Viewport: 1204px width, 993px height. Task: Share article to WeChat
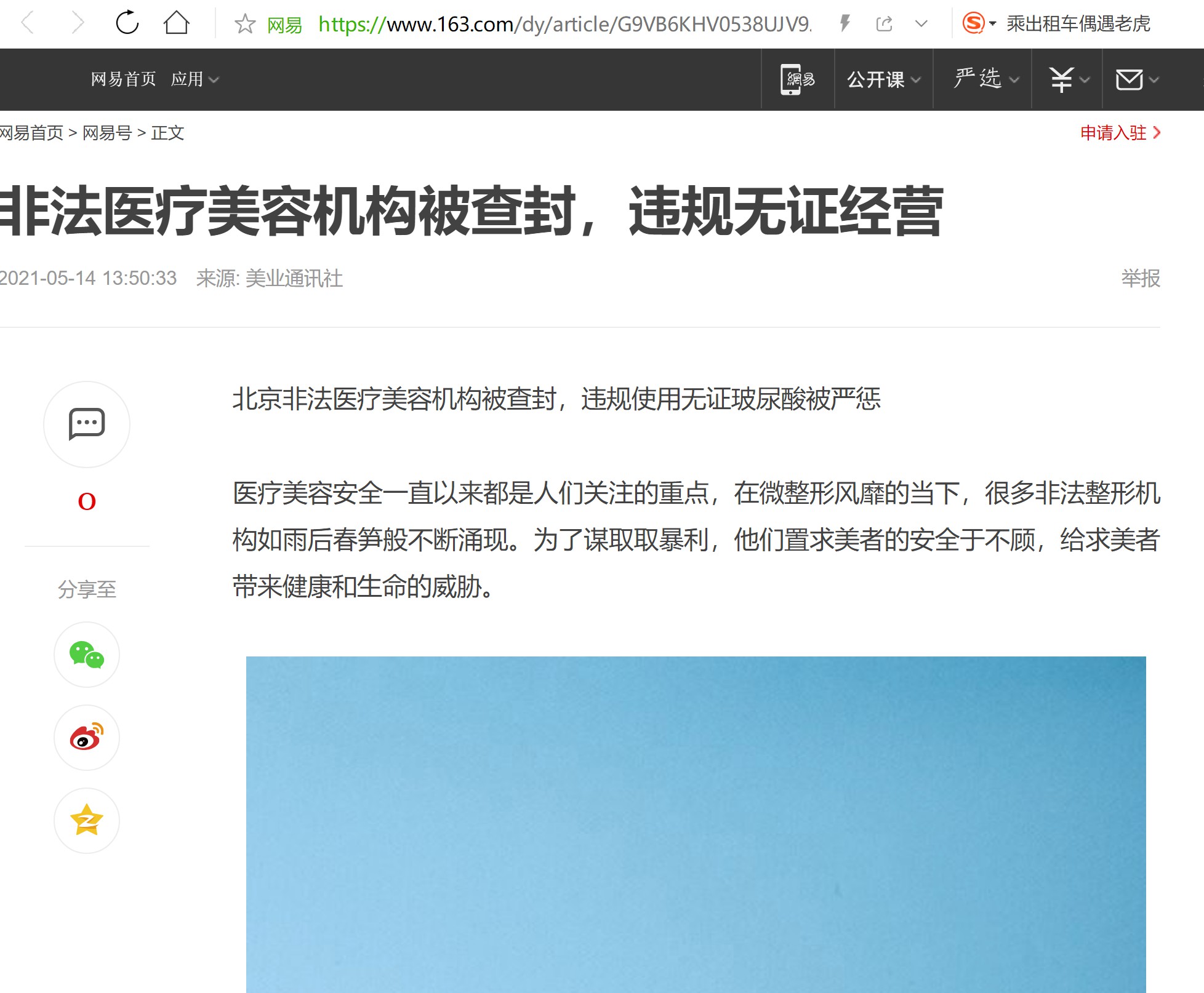click(x=87, y=655)
